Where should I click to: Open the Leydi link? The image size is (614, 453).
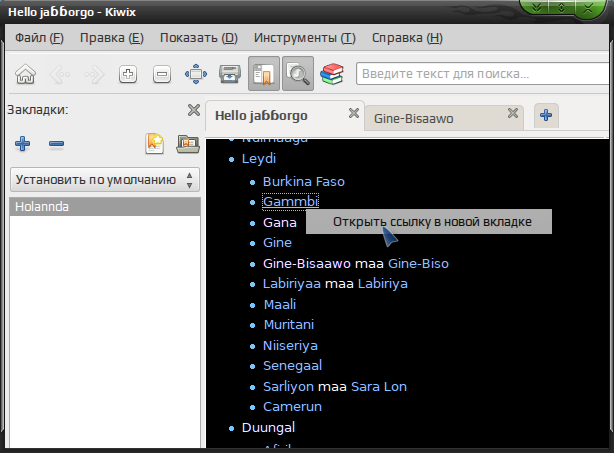[x=259, y=159]
